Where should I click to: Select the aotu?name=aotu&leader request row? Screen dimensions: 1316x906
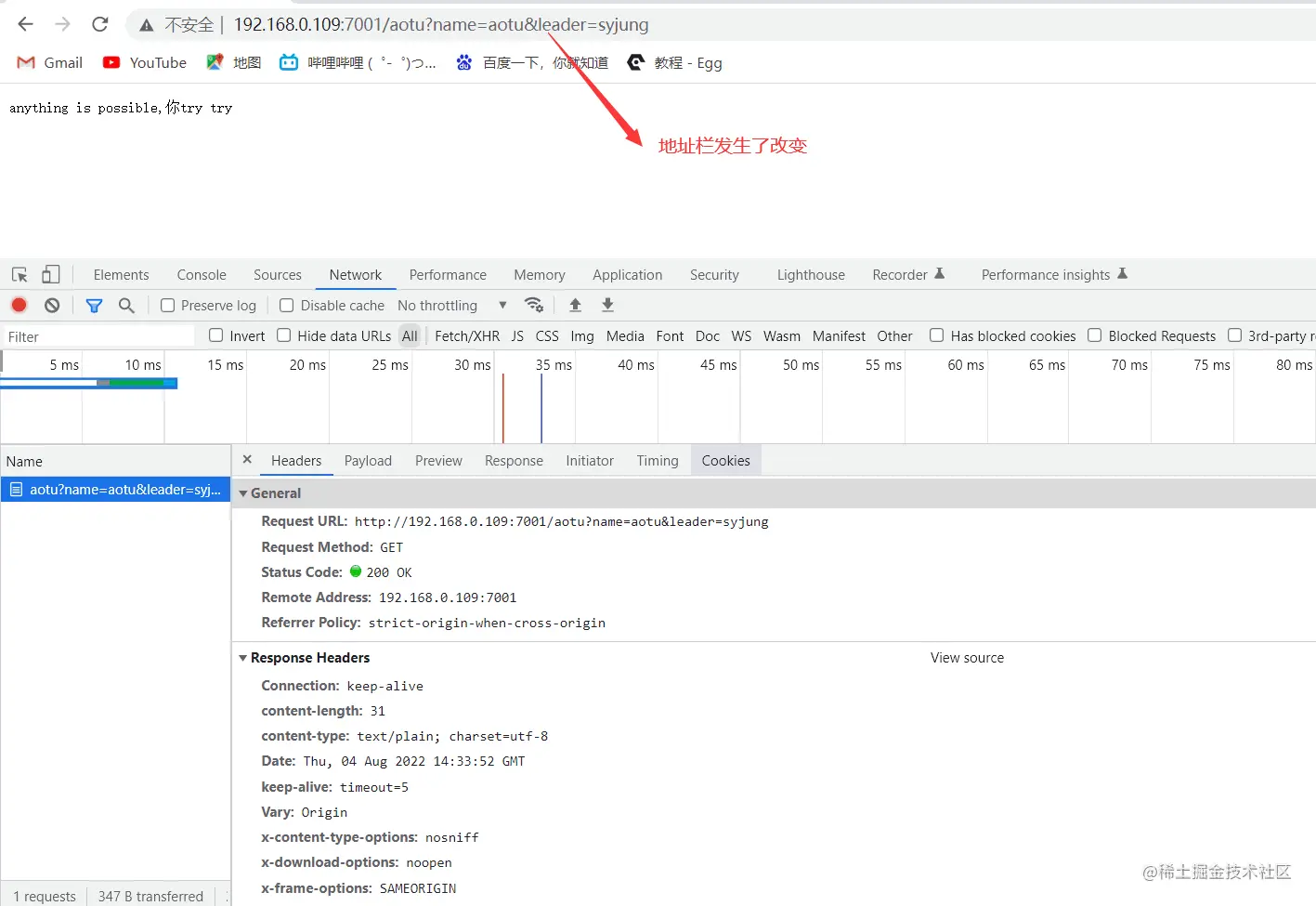pyautogui.click(x=115, y=490)
